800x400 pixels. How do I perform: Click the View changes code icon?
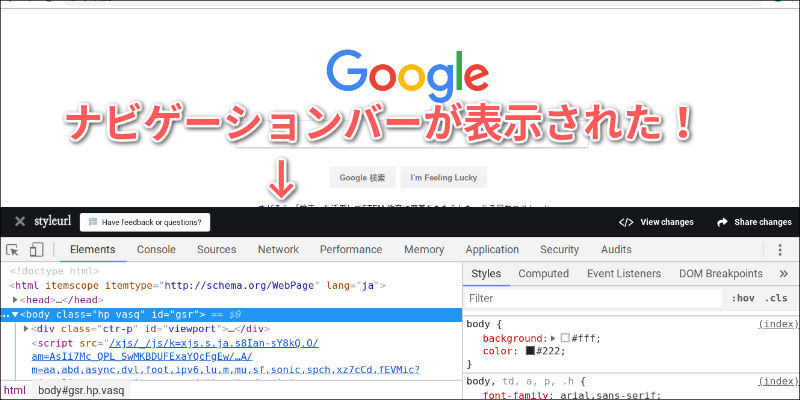(626, 222)
